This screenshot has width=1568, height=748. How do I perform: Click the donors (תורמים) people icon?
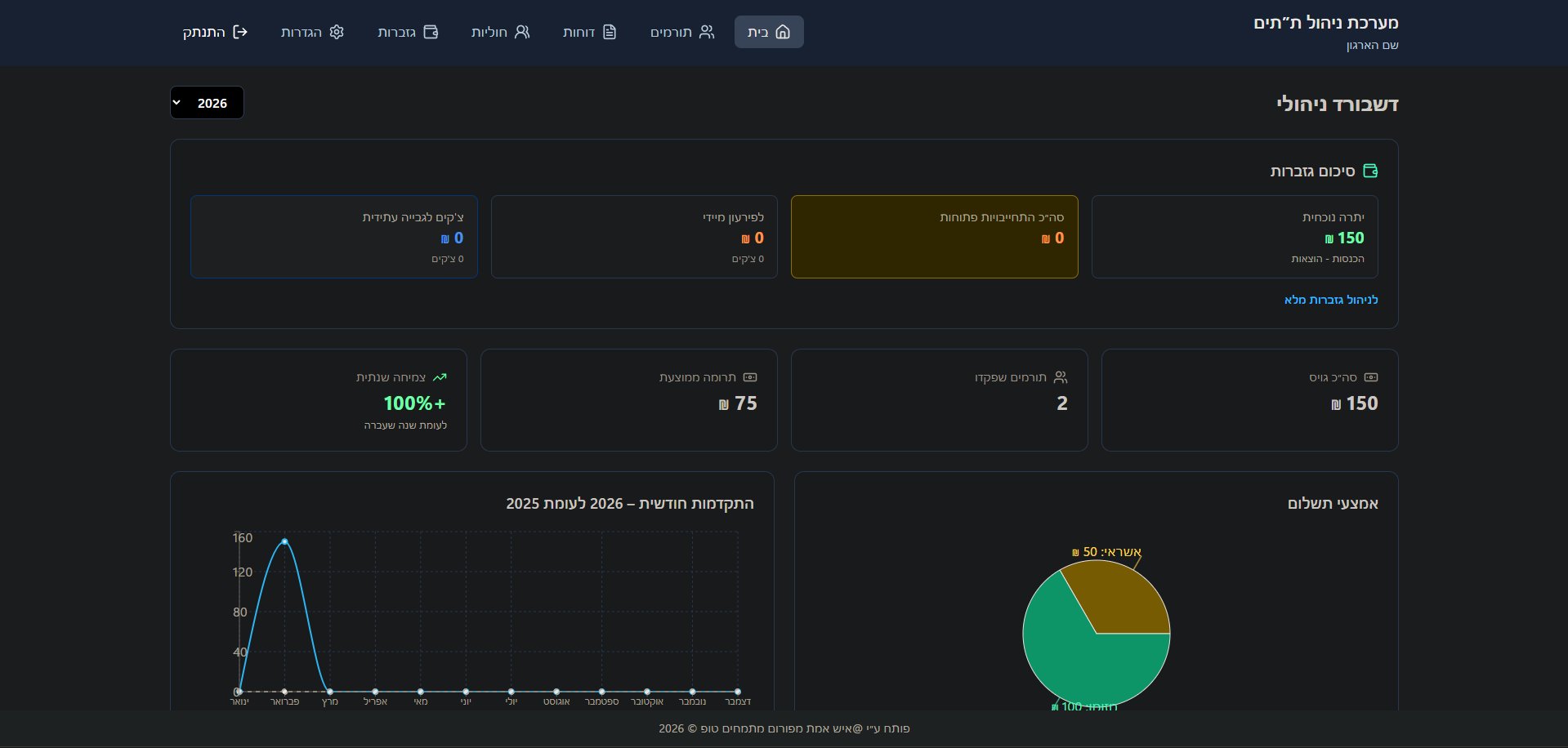click(707, 32)
